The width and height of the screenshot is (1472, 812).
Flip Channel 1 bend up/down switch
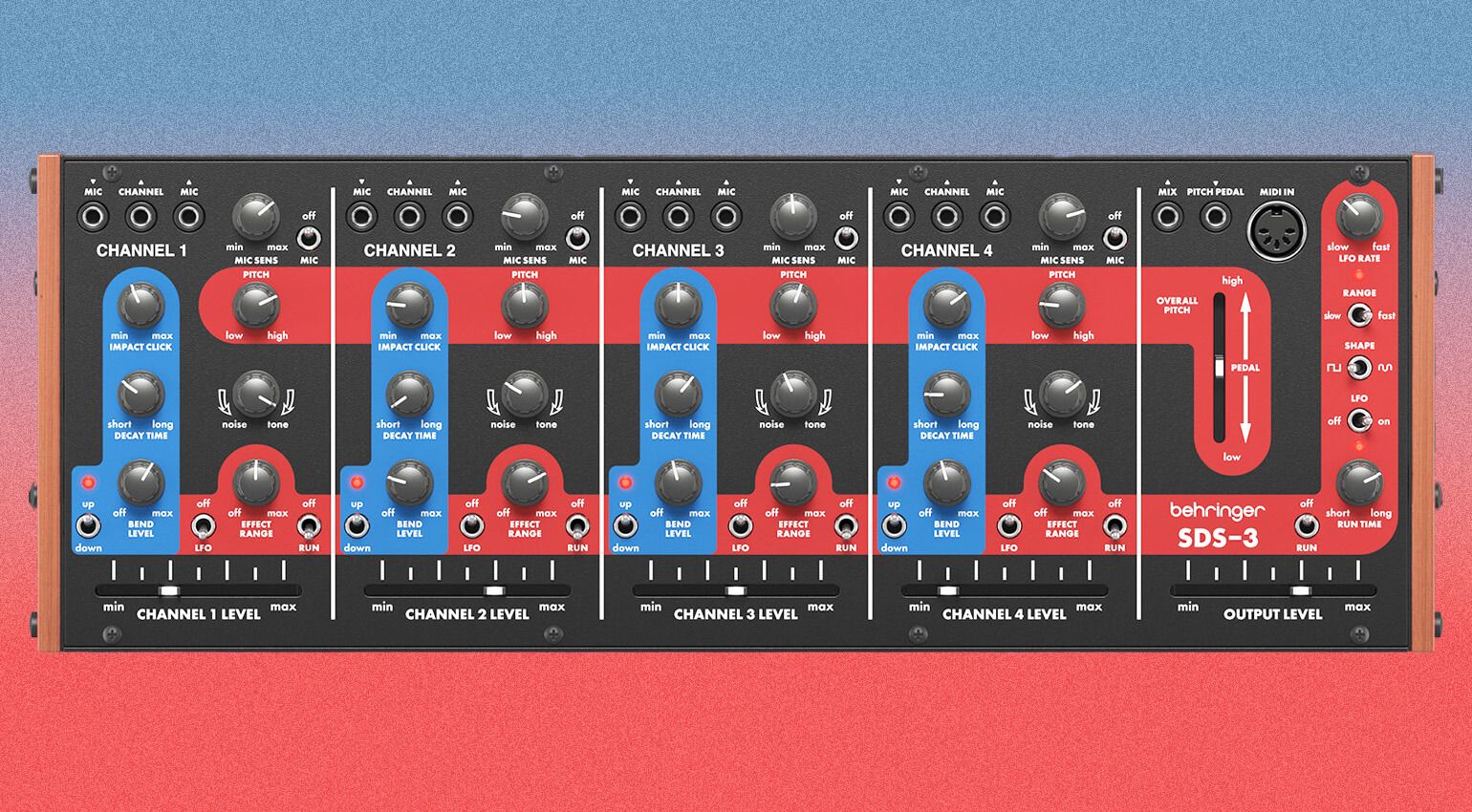[x=88, y=525]
